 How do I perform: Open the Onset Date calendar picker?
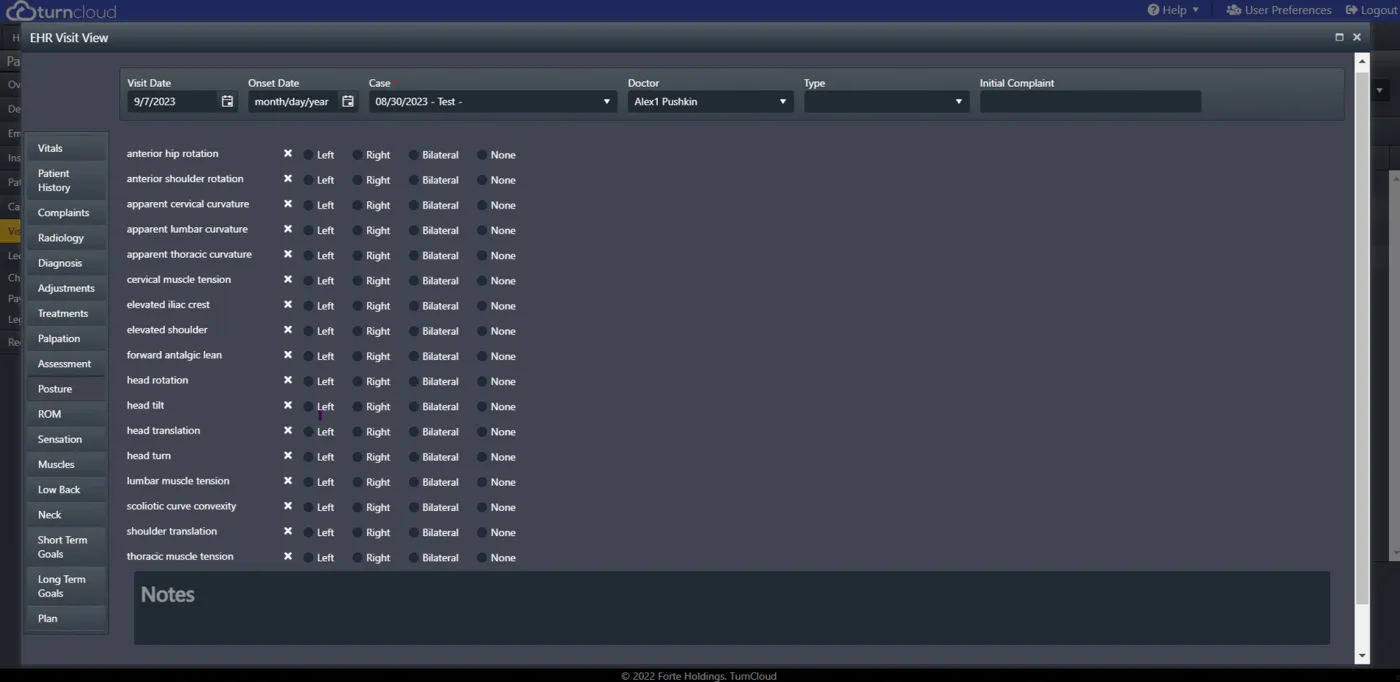(348, 102)
